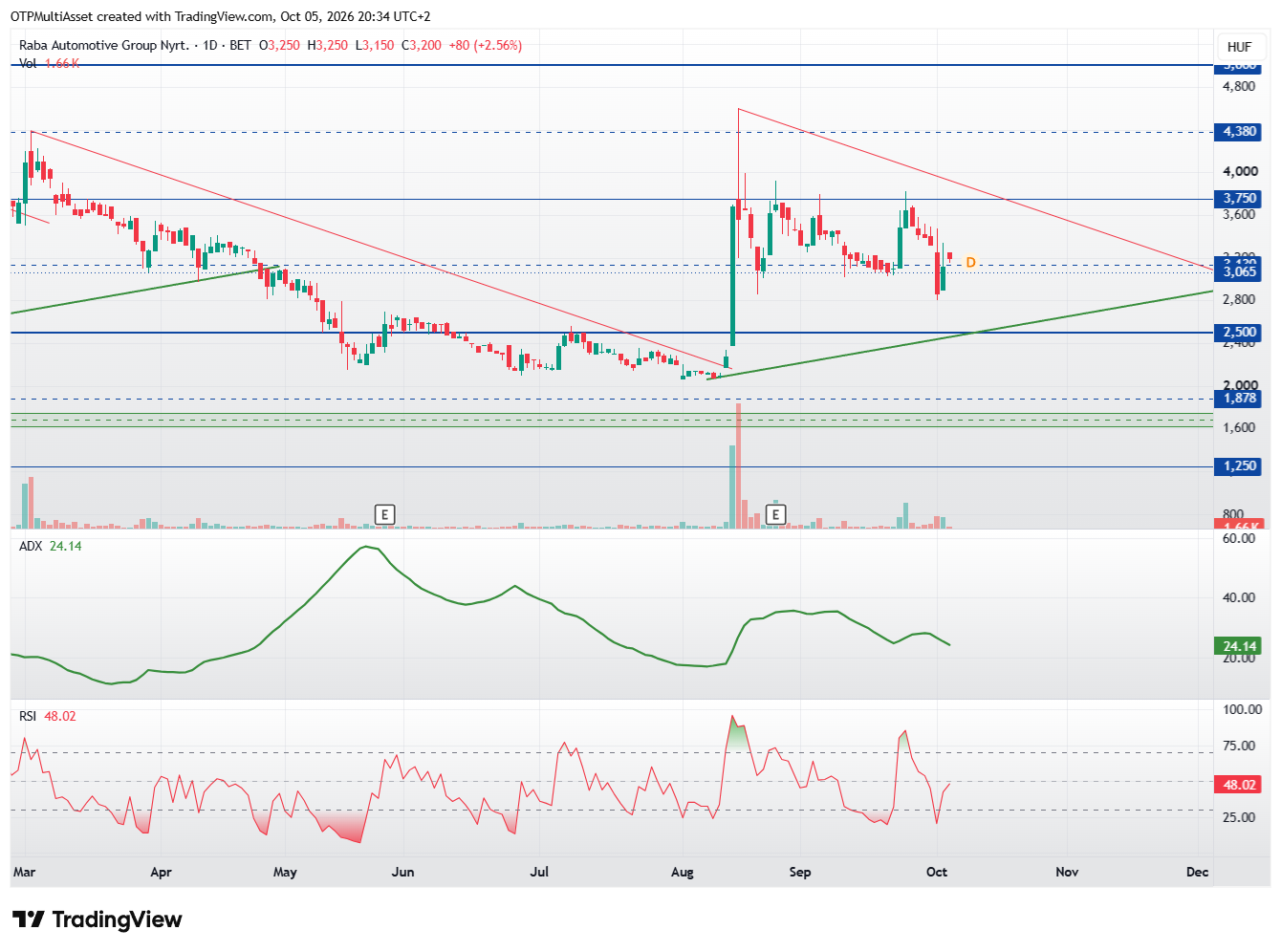Click the green 24.14 ADX scale tag
The width and height of the screenshot is (1281, 952).
pyautogui.click(x=1239, y=646)
